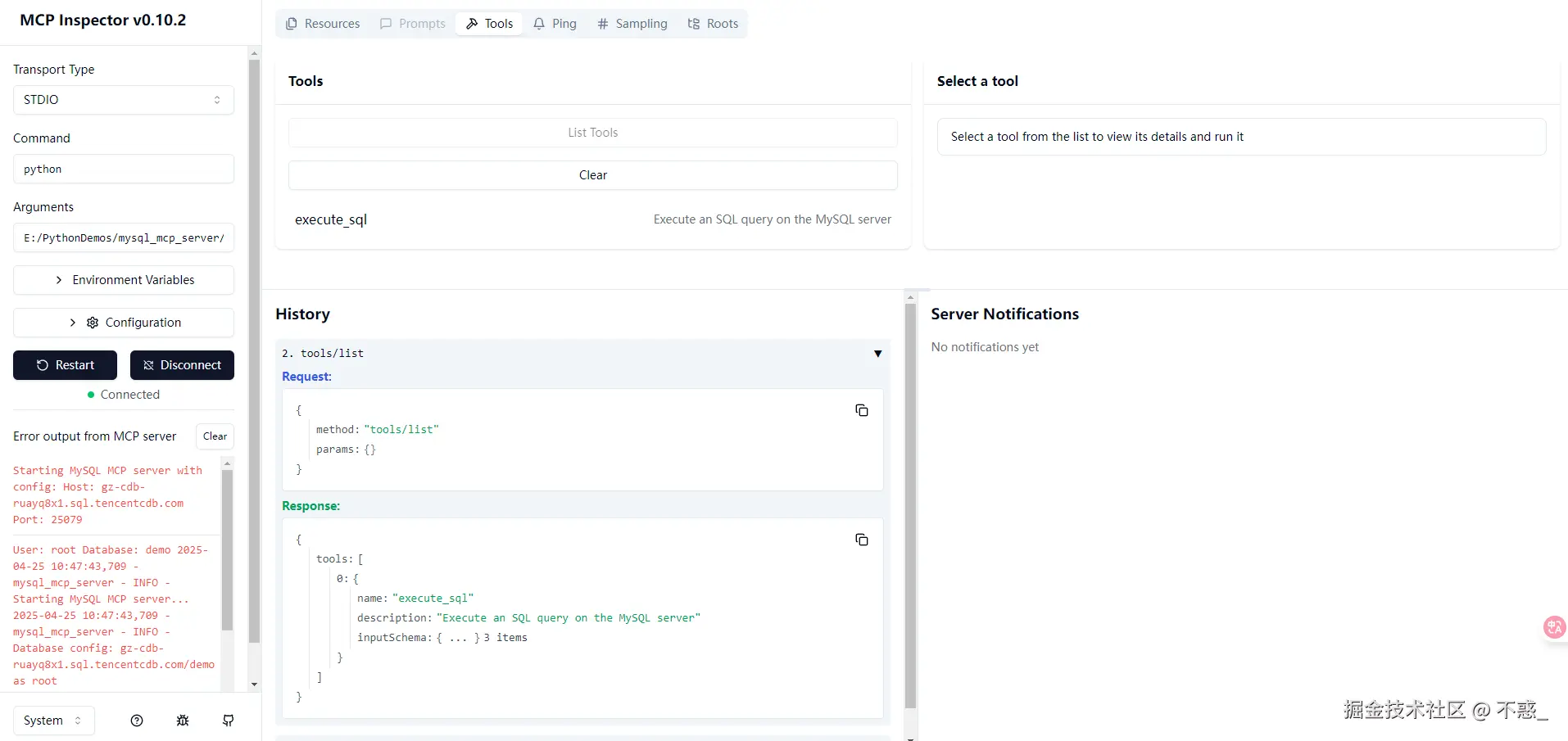This screenshot has width=1568, height=741.
Task: Open the System theme selector
Action: (x=54, y=721)
